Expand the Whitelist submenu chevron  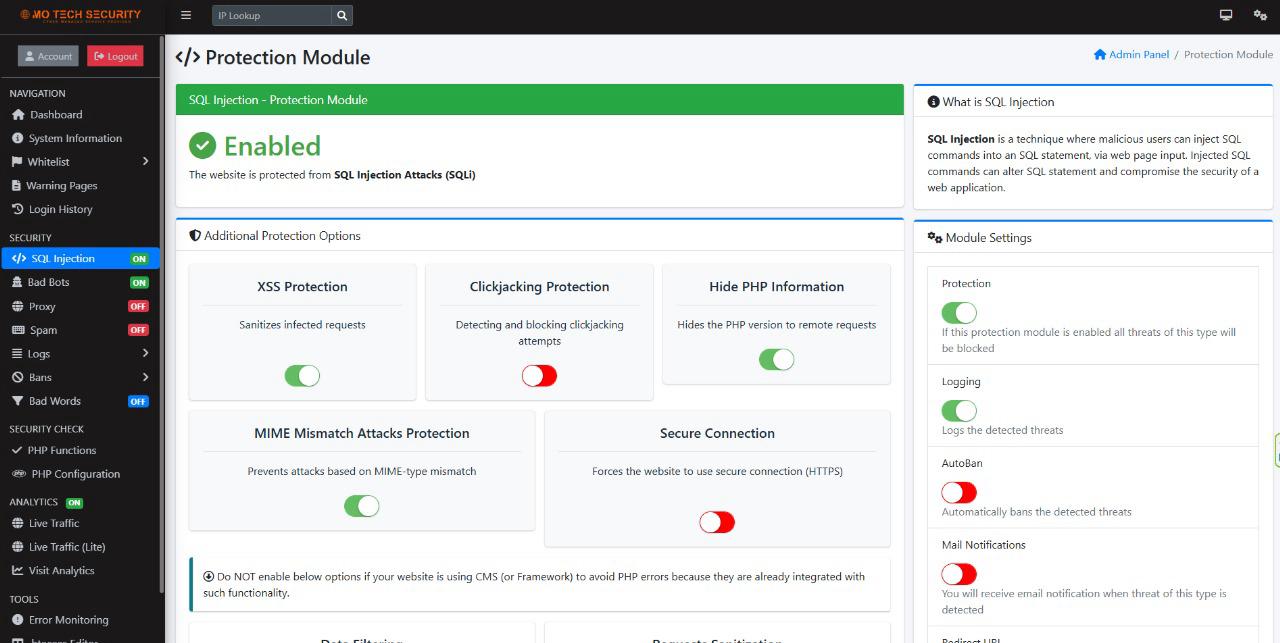[x=145, y=162]
